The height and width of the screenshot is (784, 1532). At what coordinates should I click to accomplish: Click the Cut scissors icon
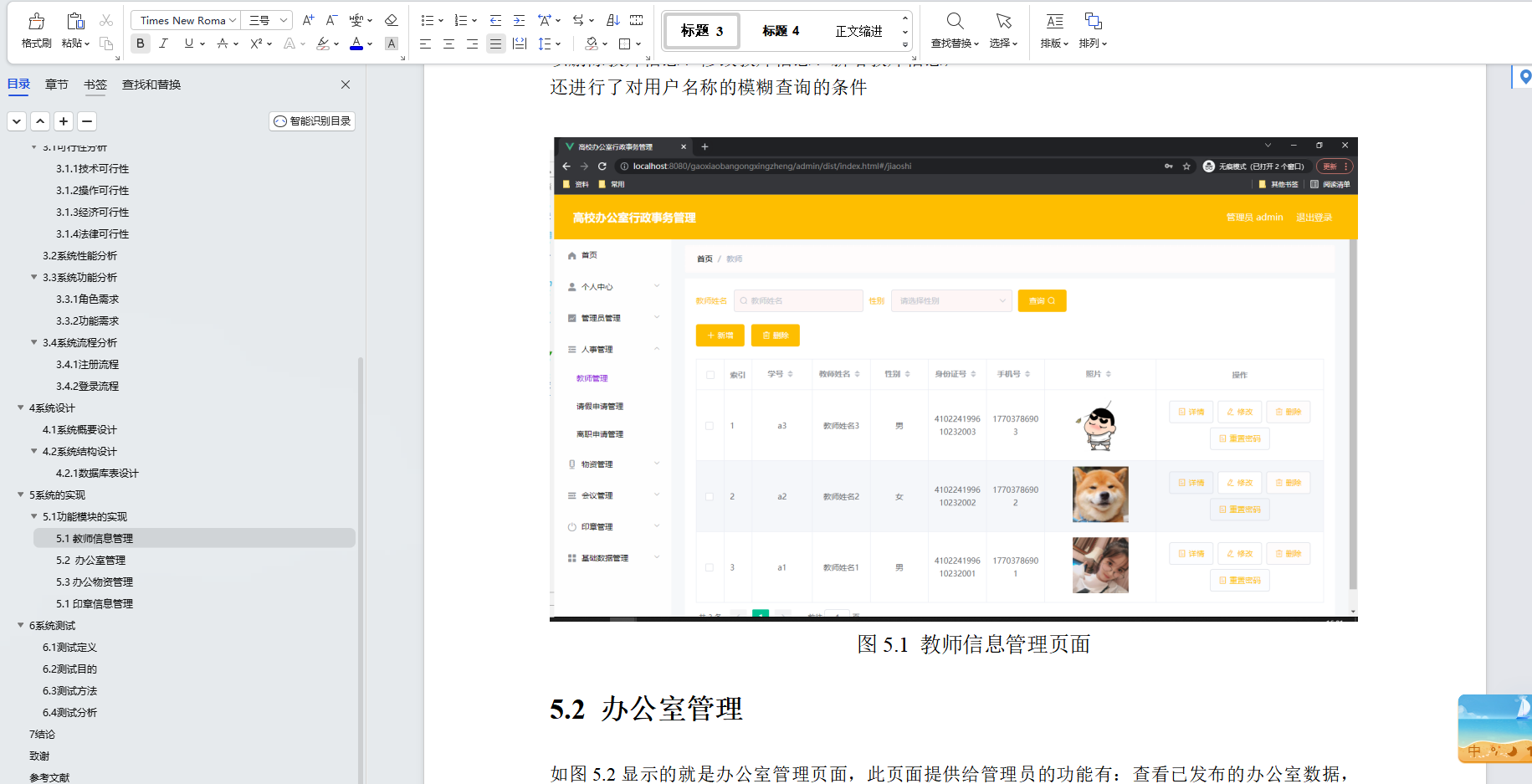106,20
